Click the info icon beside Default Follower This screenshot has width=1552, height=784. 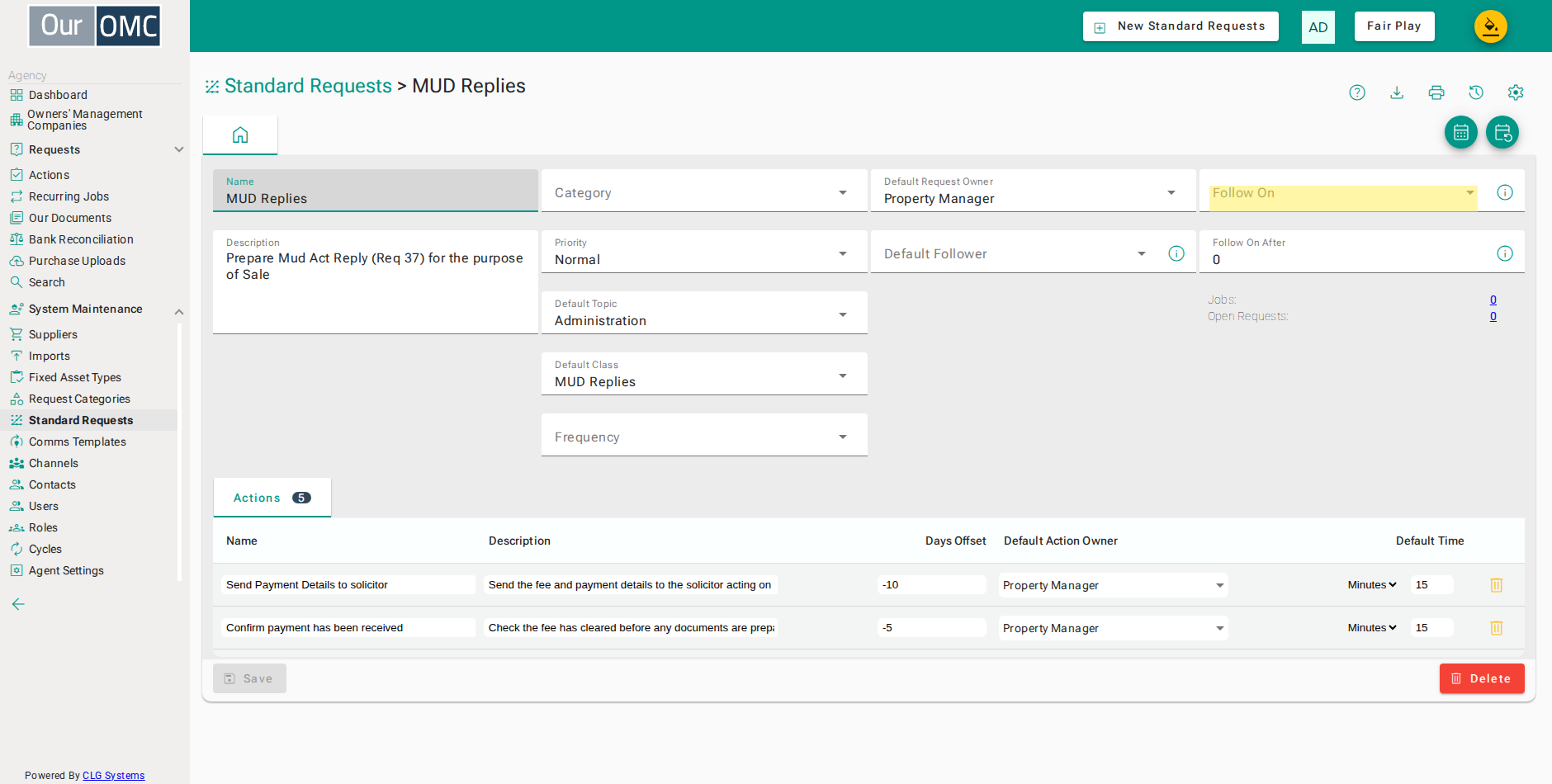[x=1176, y=253]
